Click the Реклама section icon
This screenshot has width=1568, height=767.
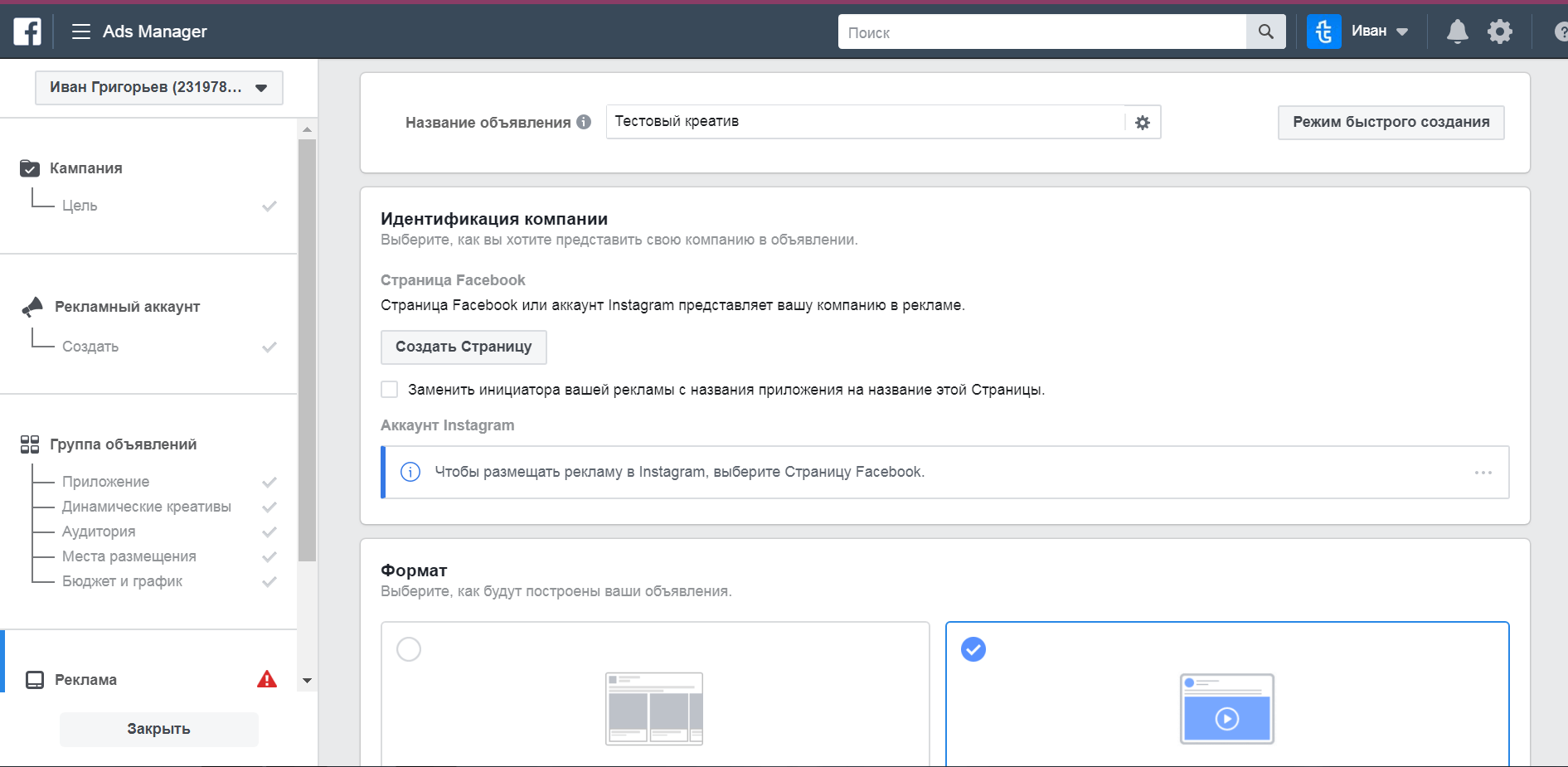35,680
